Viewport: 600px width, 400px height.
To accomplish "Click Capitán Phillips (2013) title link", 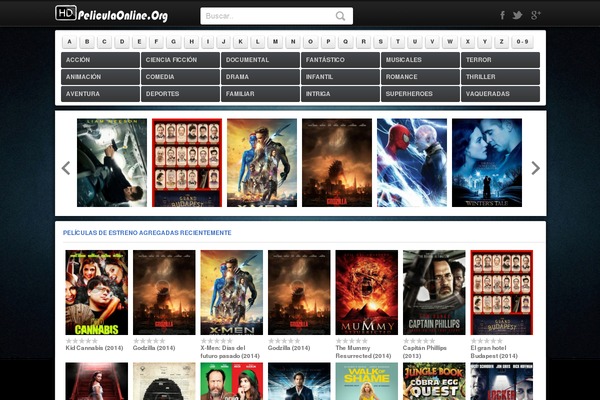I will point(425,352).
